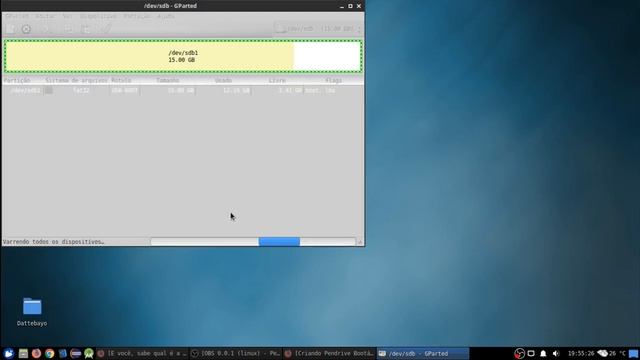
Task: Minimize the GParted window
Action: tap(342, 6)
